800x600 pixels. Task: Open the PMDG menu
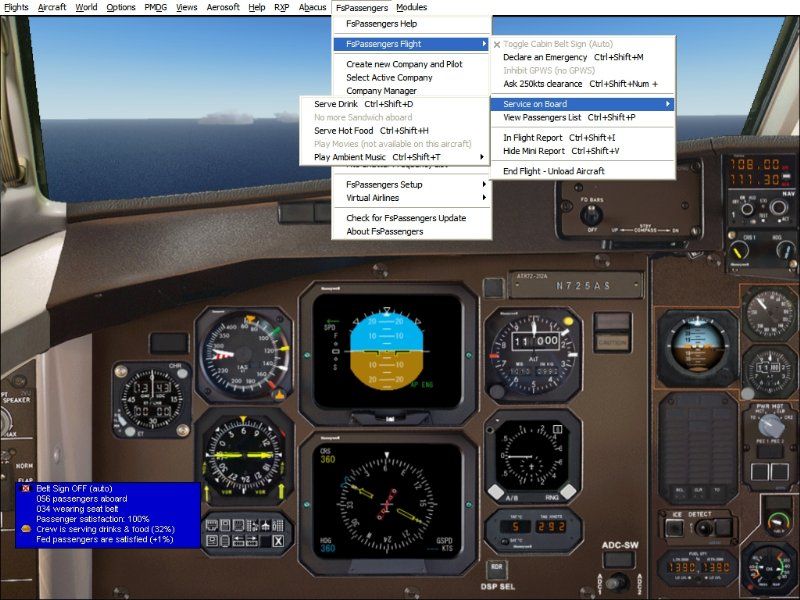[x=156, y=7]
